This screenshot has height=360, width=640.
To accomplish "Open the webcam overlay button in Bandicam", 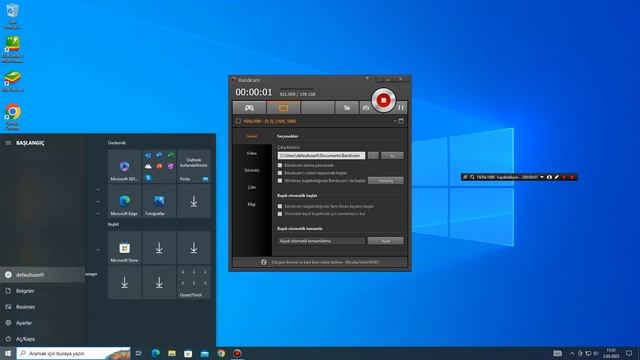I will [347, 108].
